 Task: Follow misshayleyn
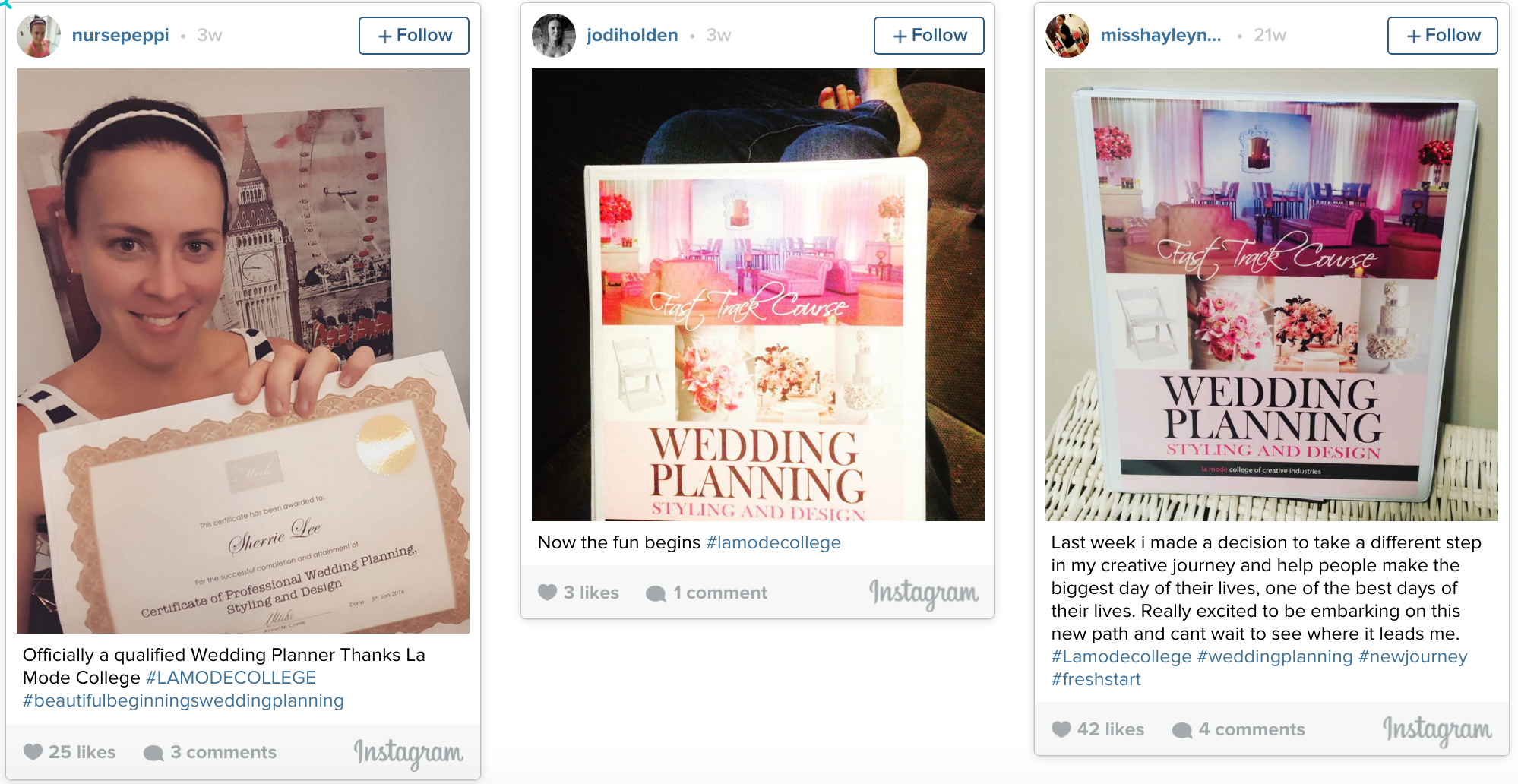coord(1443,36)
